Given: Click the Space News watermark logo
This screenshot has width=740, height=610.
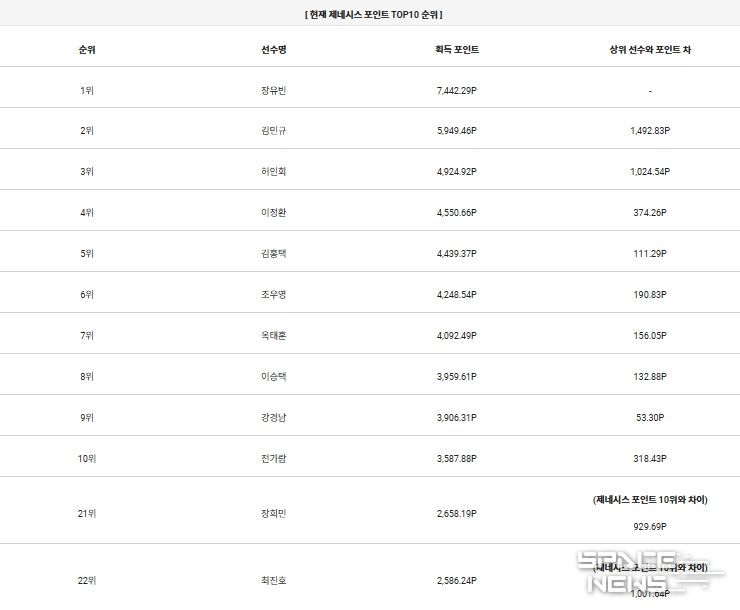Looking at the screenshot, I should click(x=649, y=572).
